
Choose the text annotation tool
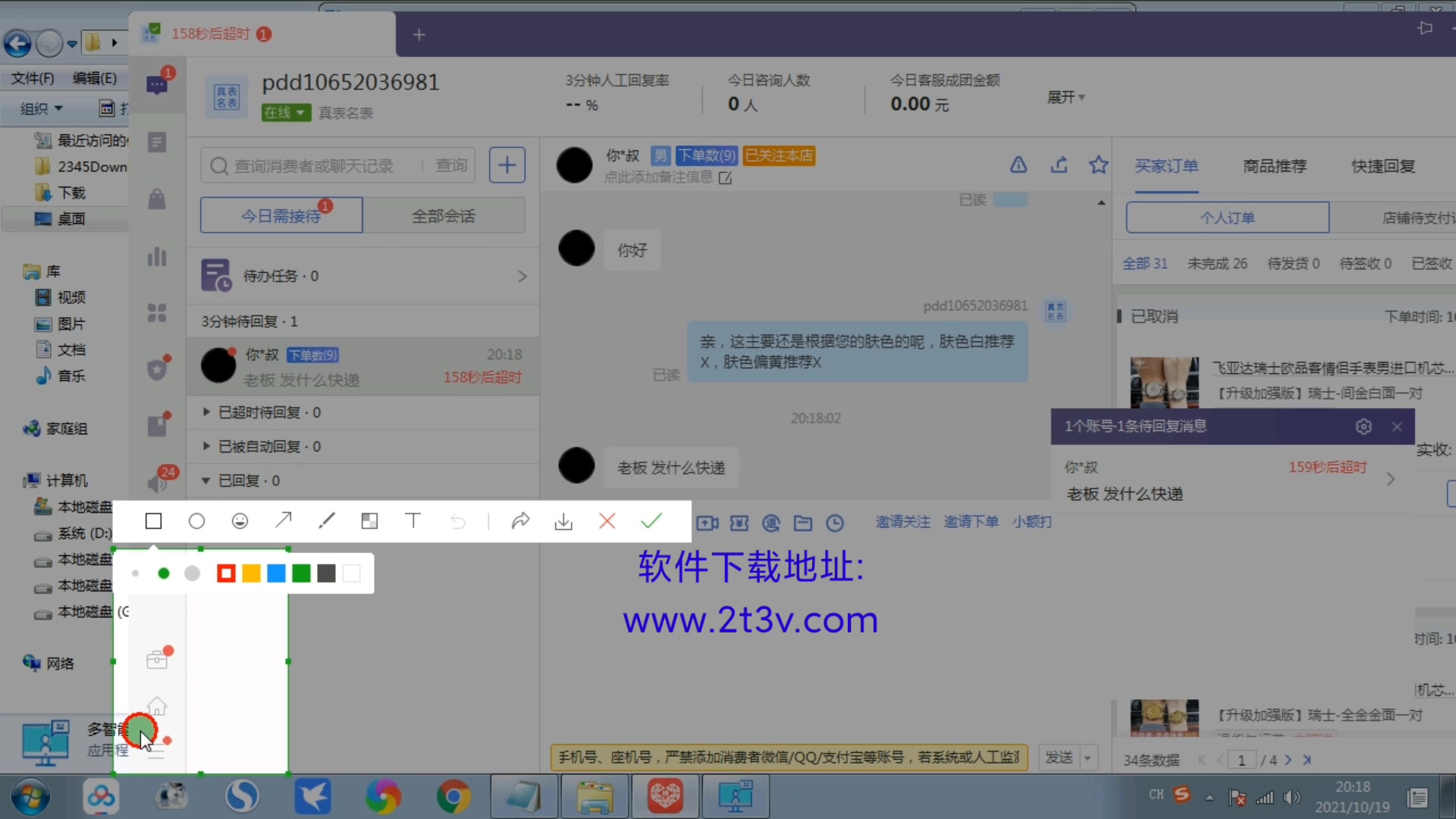point(413,521)
